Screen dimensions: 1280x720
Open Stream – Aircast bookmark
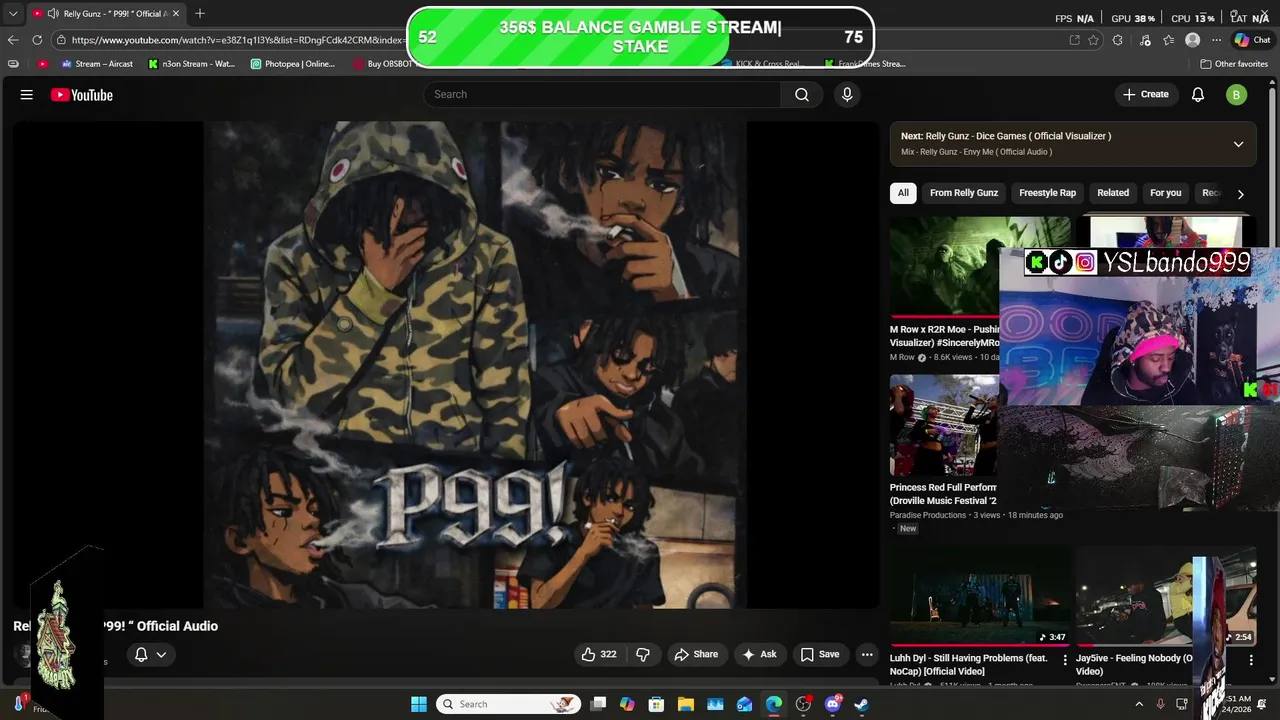(97, 63)
